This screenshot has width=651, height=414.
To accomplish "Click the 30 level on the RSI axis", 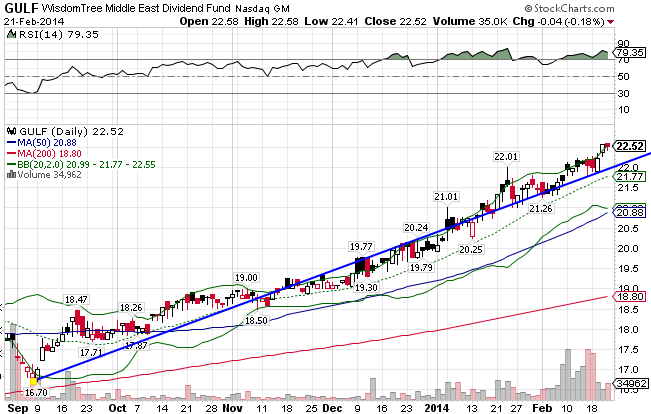I will coord(623,93).
